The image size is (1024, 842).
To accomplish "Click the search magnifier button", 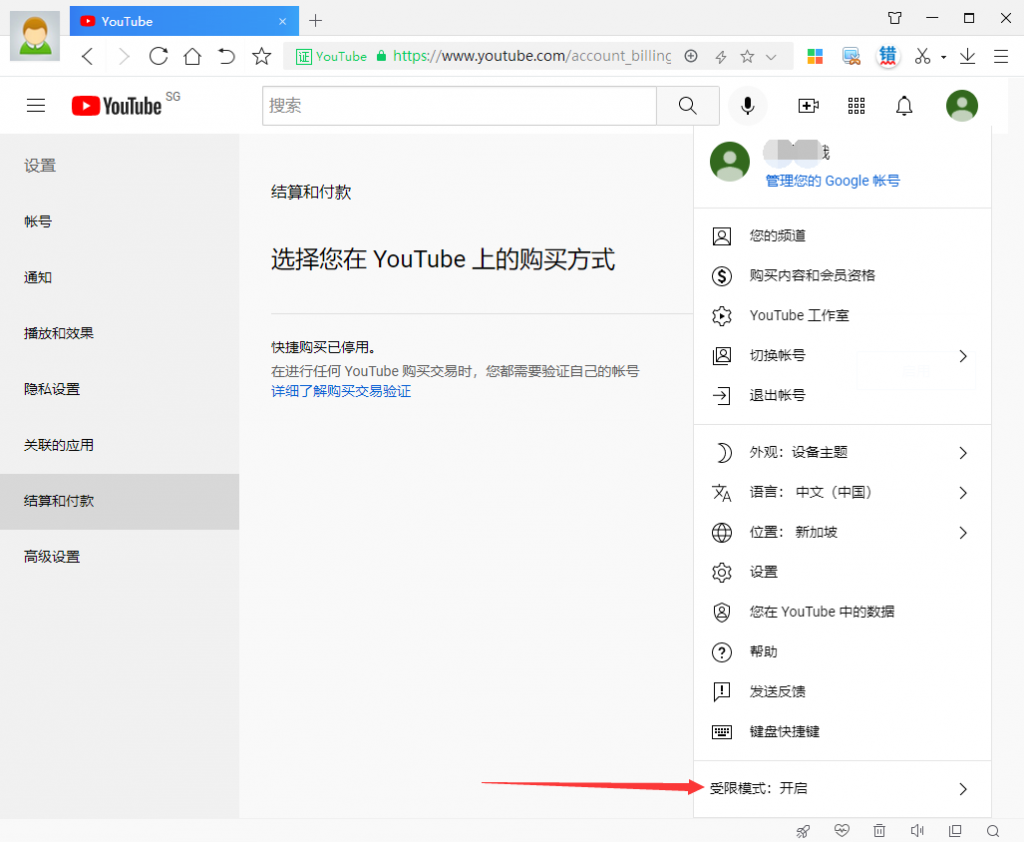I will (x=688, y=105).
